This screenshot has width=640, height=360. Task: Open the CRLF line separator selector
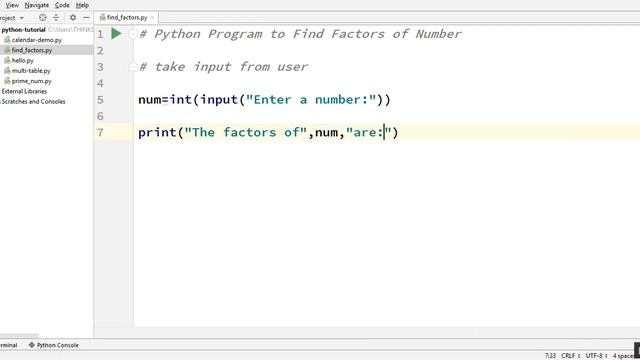coord(570,356)
